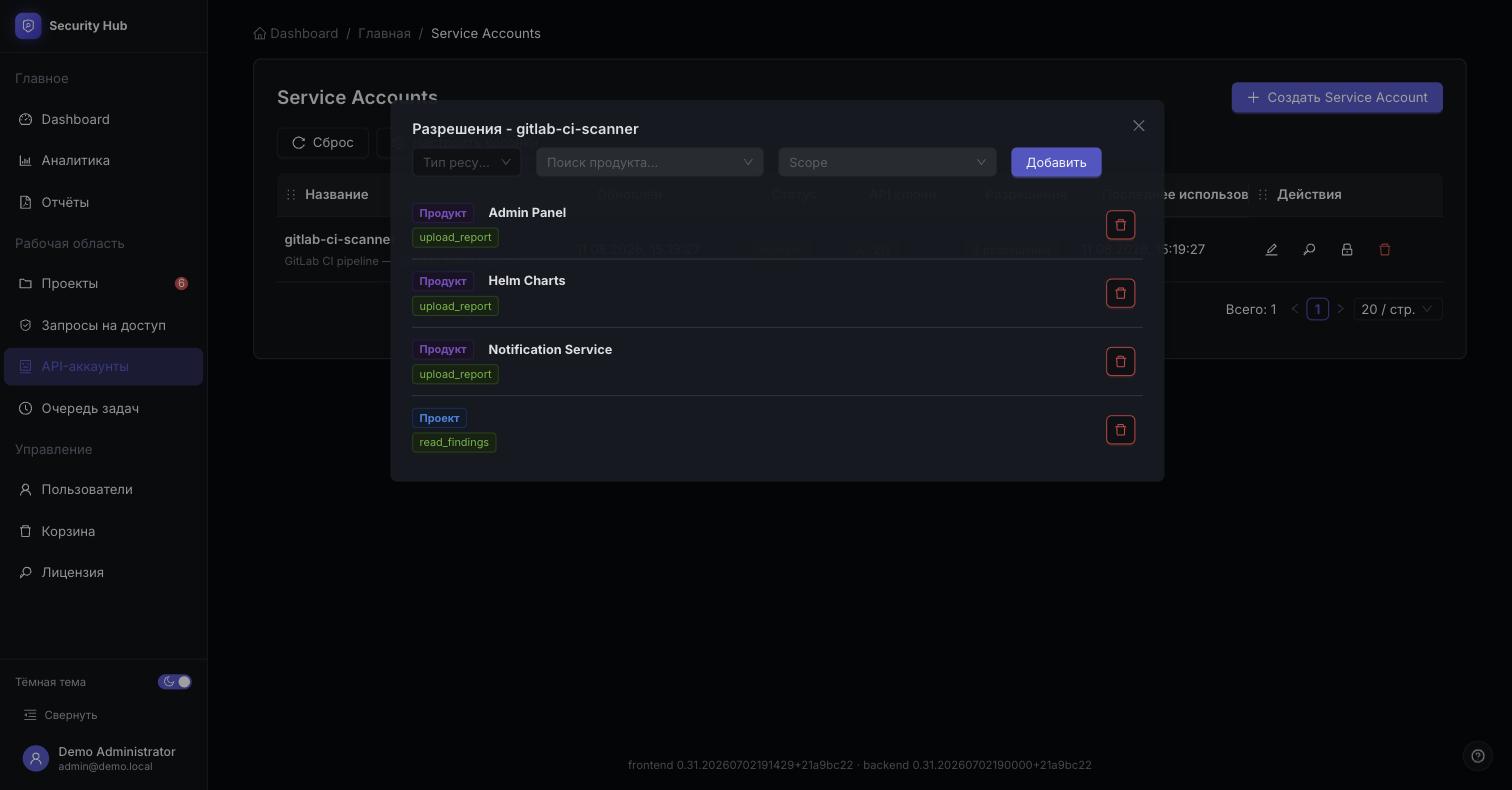This screenshot has height=790, width=1512.
Task: Delete the read_findings project permission
Action: (1120, 430)
